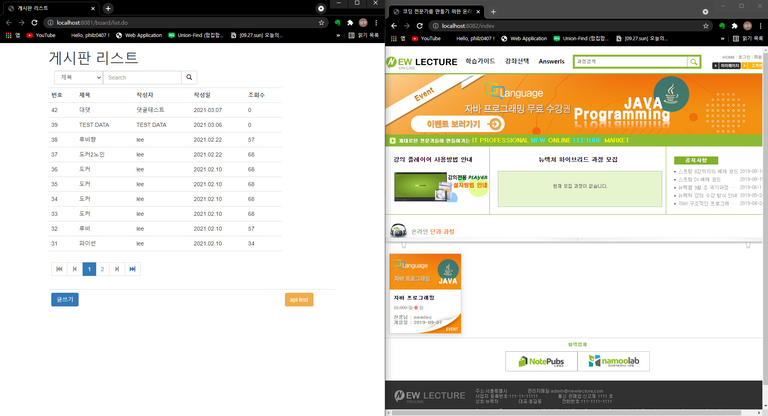Reload the left window board list page
The width and height of the screenshot is (768, 416).
tap(34, 23)
